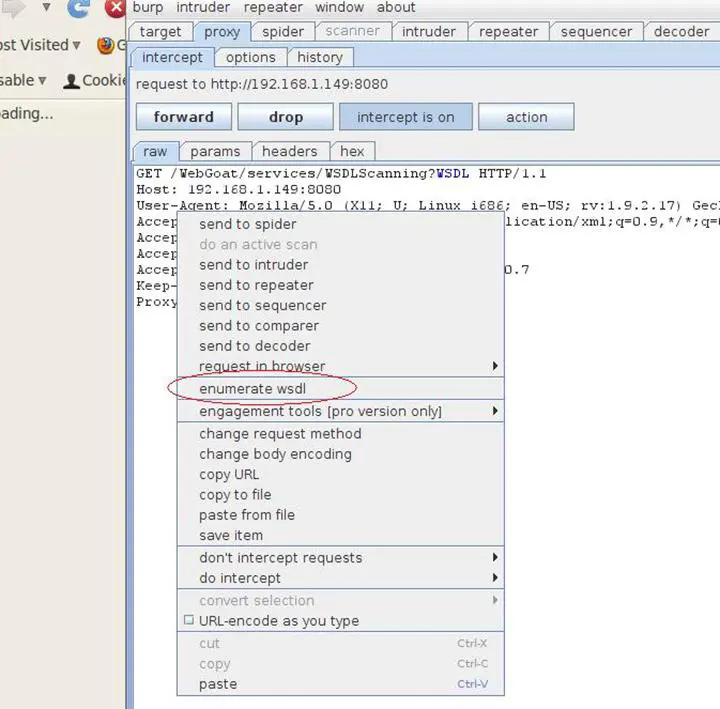The image size is (720, 709).
Task: Select enumerate wsdl from context menu
Action: (x=262, y=388)
